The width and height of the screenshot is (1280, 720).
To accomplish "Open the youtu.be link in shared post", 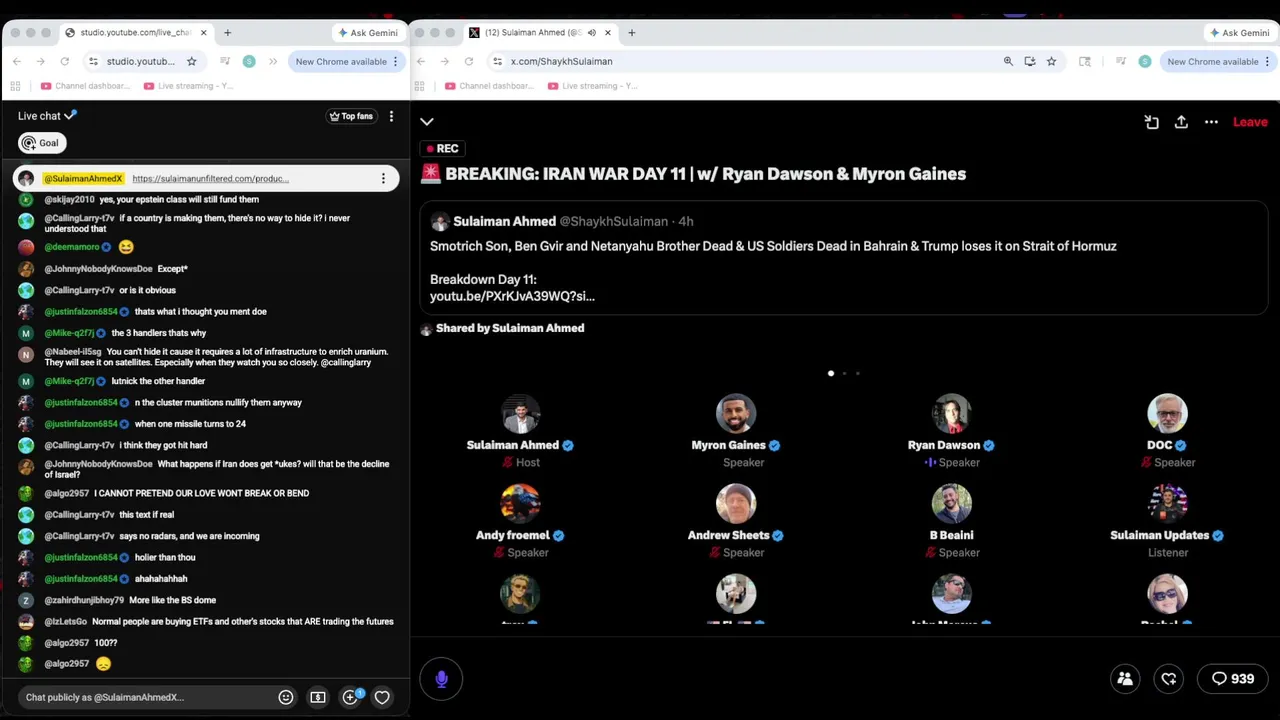I will pyautogui.click(x=512, y=296).
